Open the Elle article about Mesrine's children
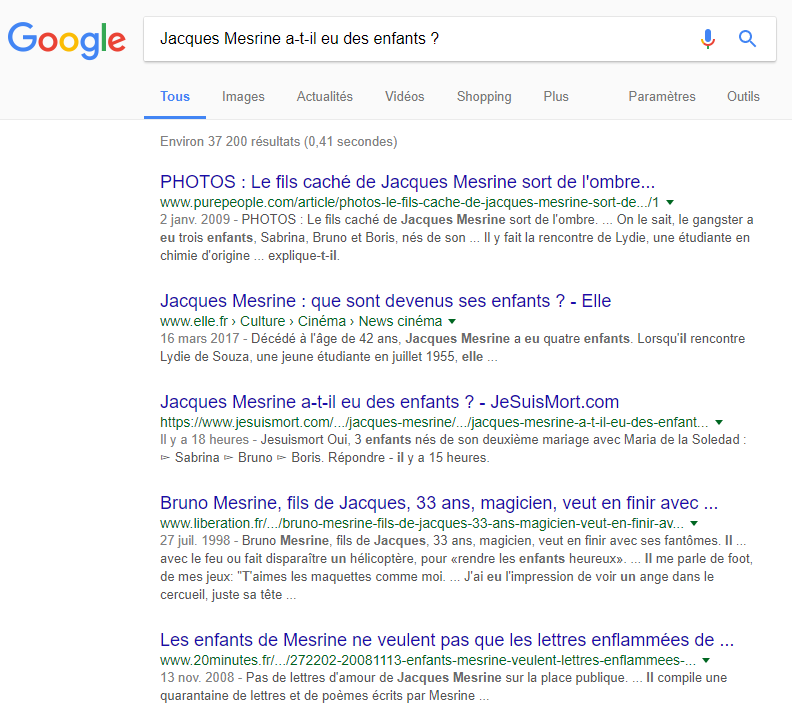This screenshot has height=726, width=792. click(385, 301)
